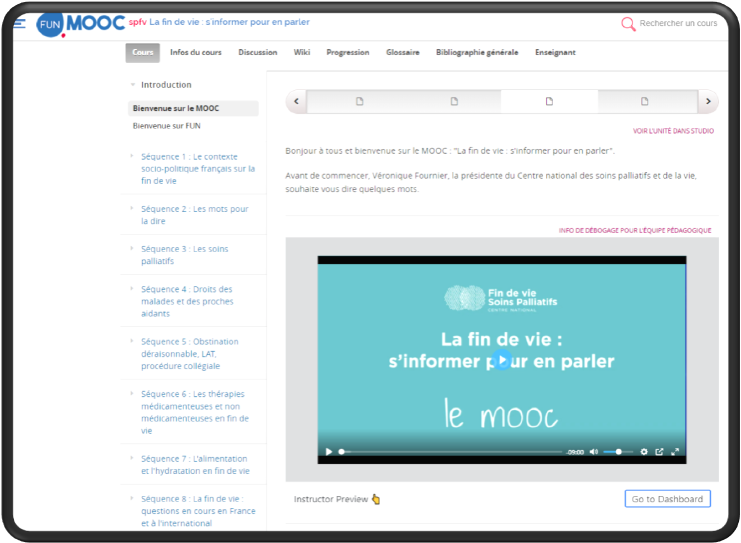Open the hamburger menu next to FUN logo
Viewport: 741px width, 543px height.
coord(19,23)
